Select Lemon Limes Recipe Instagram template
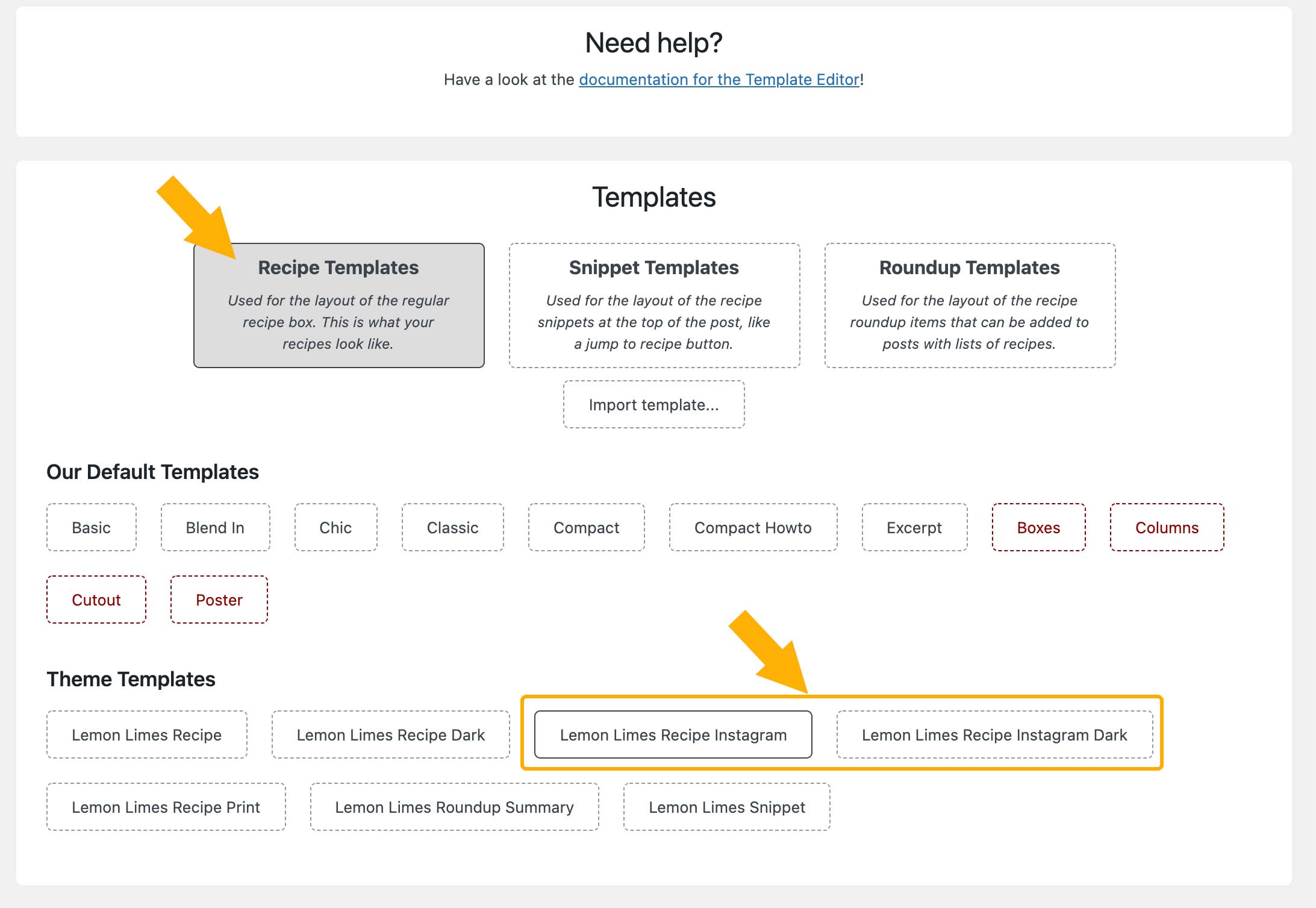This screenshot has height=908, width=1316. click(673, 735)
